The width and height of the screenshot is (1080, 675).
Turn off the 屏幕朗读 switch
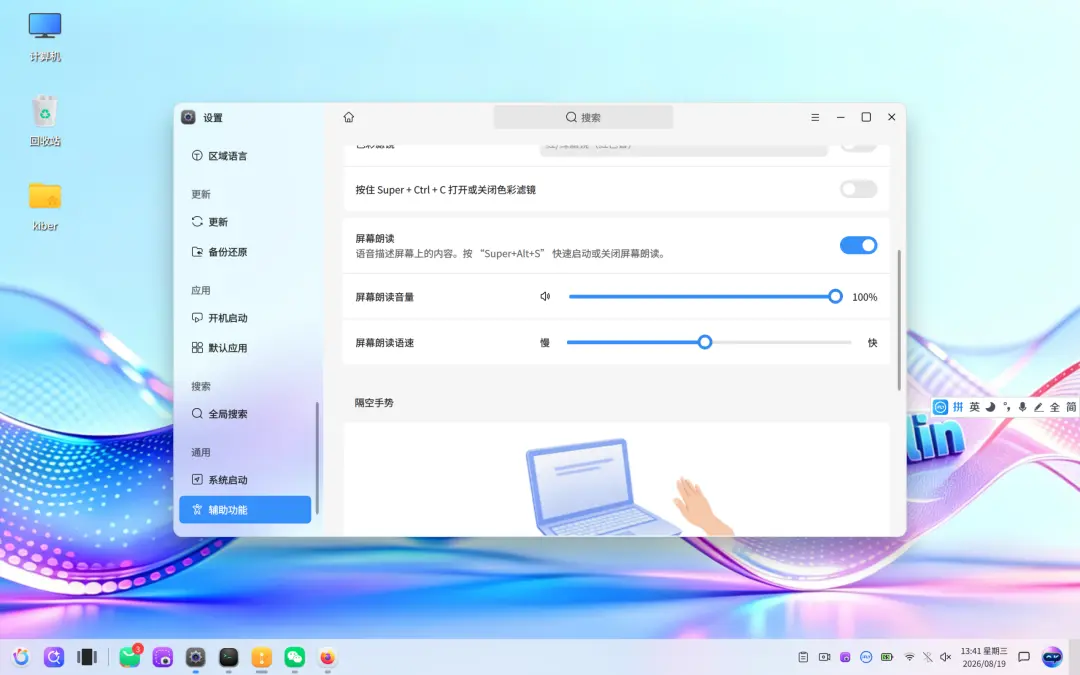click(858, 245)
